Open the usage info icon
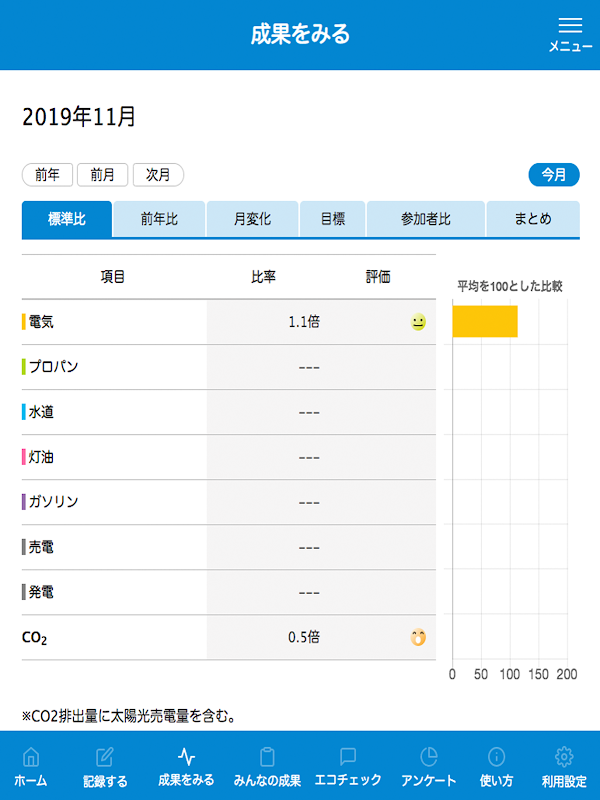600x800 pixels. tap(496, 757)
